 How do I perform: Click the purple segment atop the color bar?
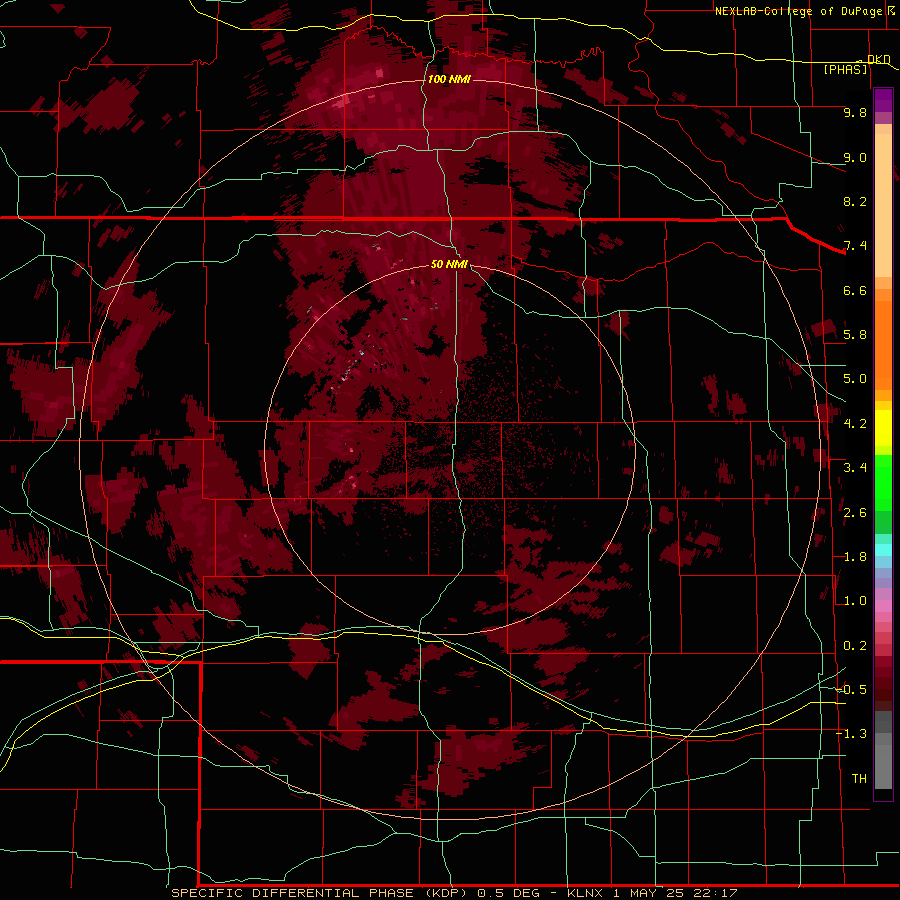(x=883, y=100)
